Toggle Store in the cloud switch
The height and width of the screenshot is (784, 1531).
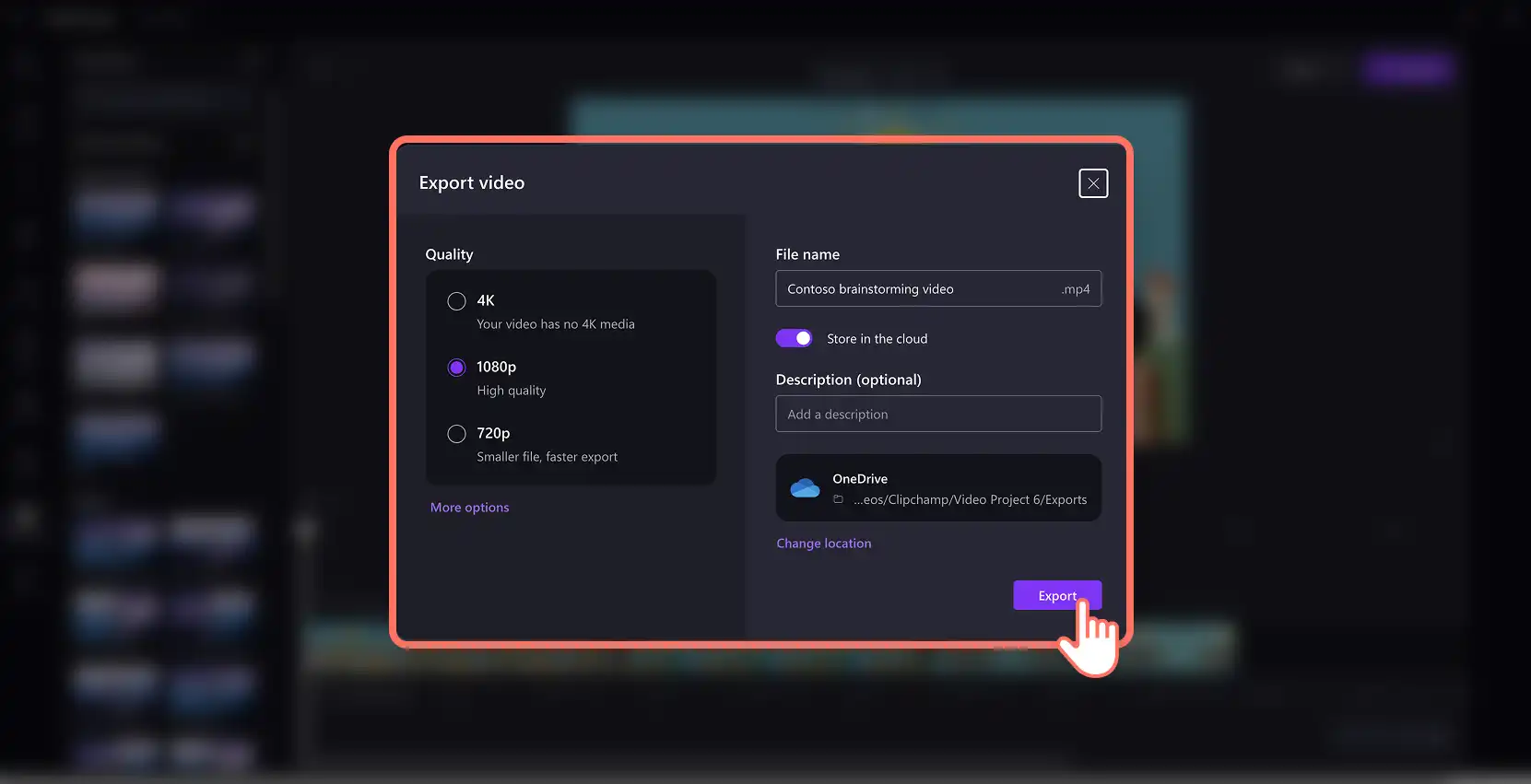794,338
